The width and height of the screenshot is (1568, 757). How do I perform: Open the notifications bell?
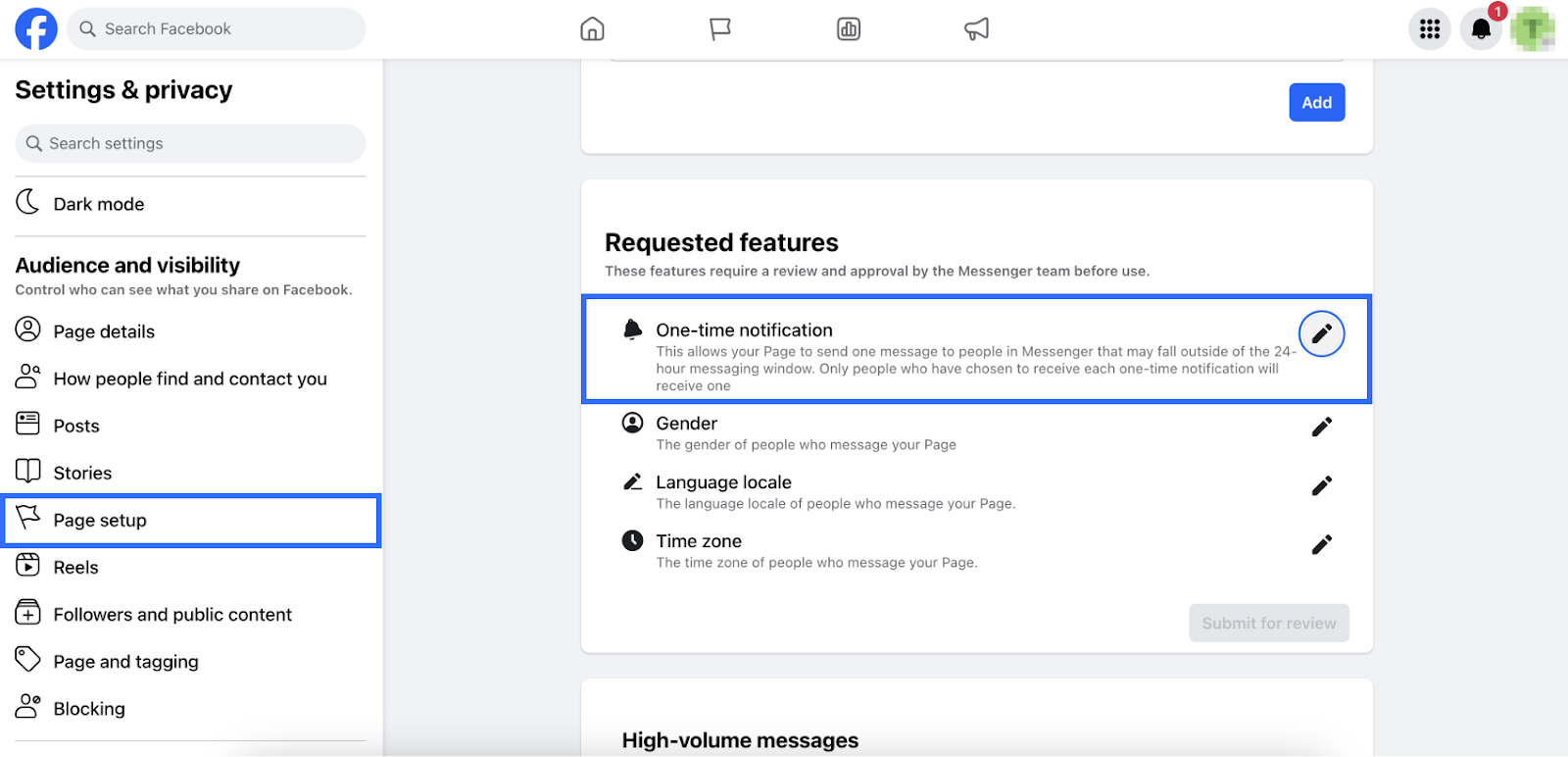1481,29
